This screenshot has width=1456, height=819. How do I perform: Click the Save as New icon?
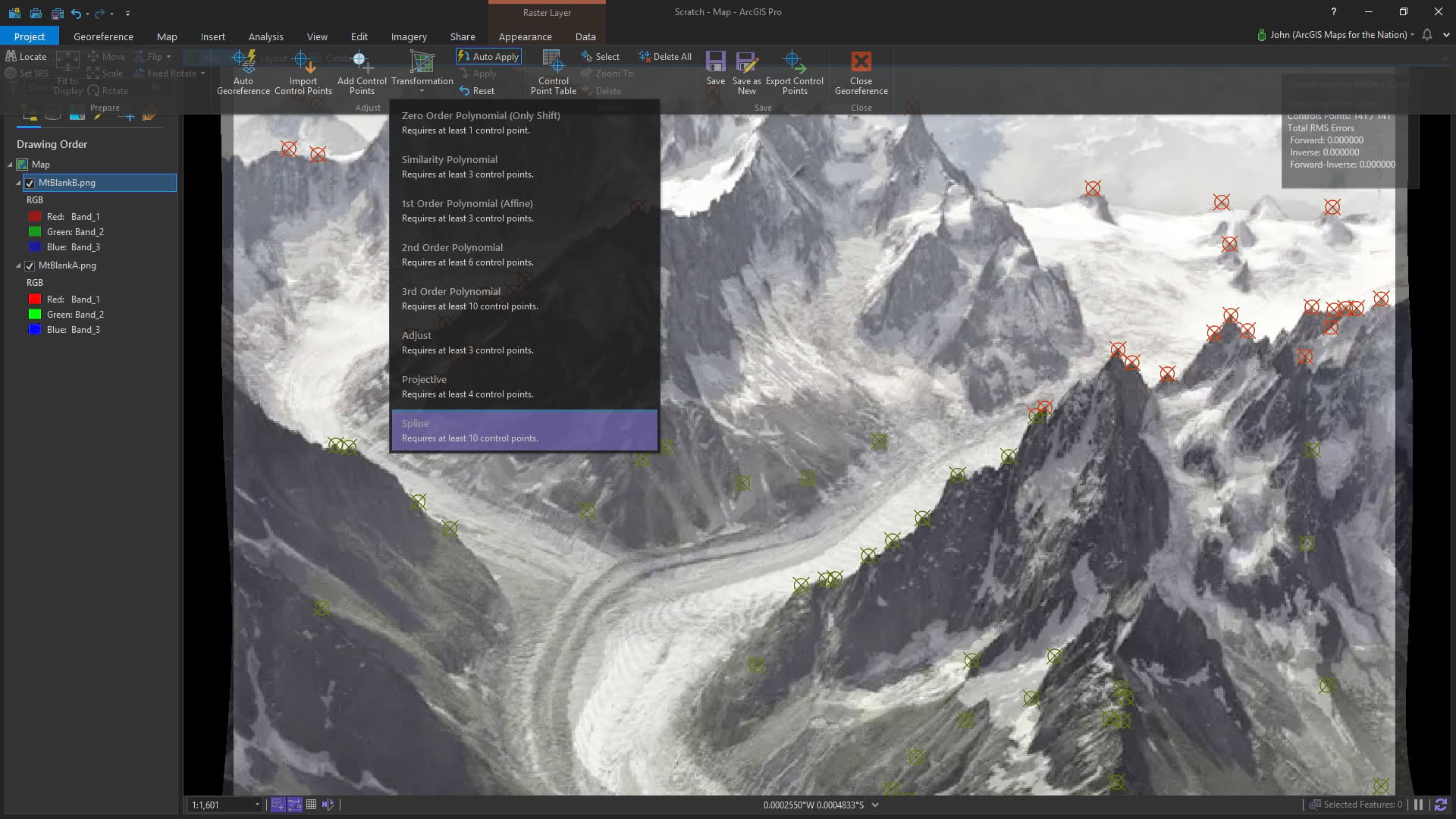[x=746, y=62]
